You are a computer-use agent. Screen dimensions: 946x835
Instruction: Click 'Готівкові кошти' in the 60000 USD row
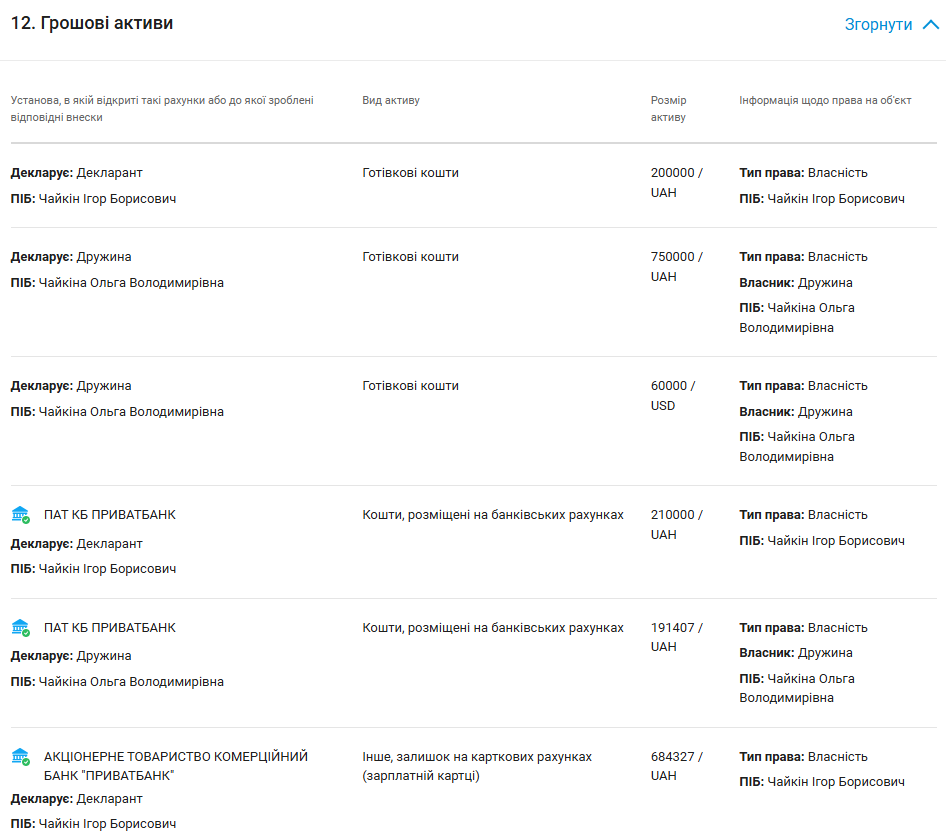pyautogui.click(x=411, y=386)
